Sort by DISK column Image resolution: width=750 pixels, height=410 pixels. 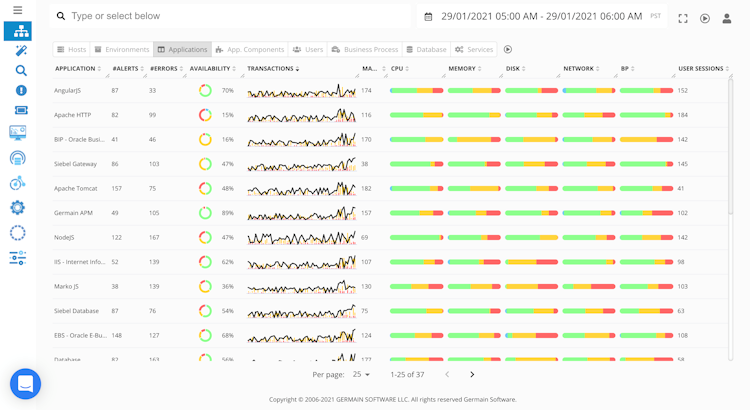click(516, 69)
